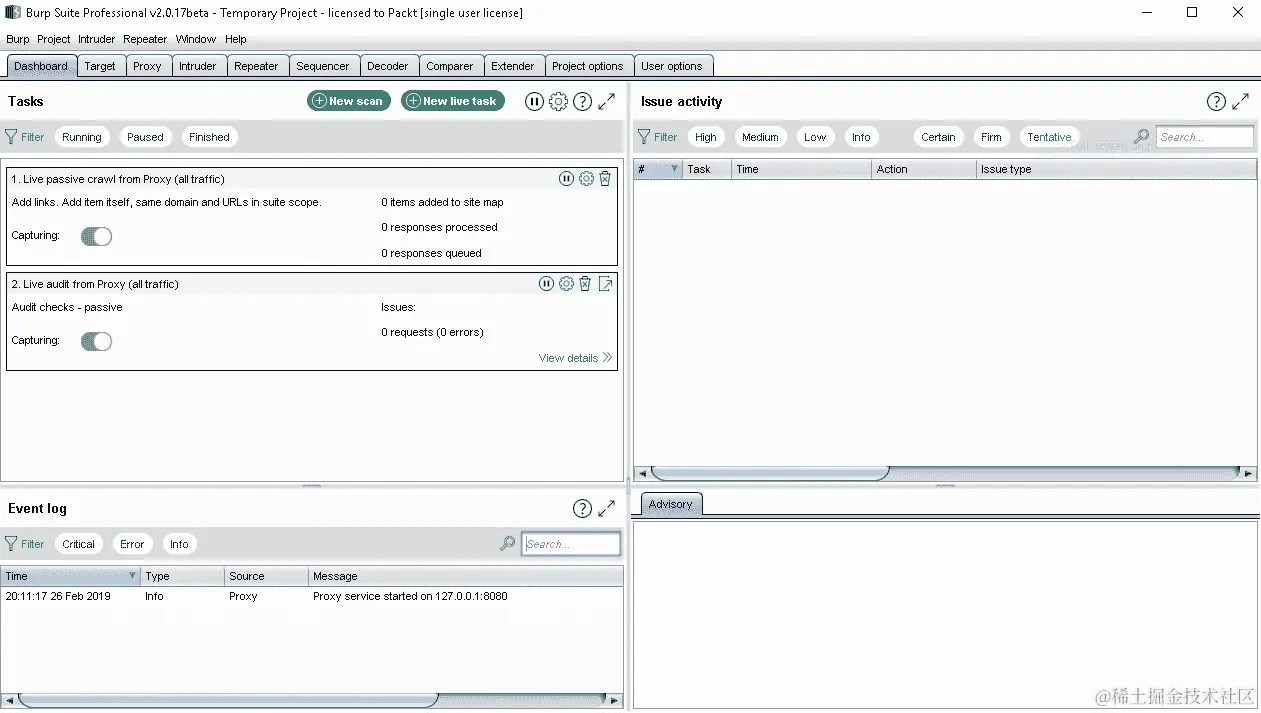Toggle Low severity issue filter
The height and width of the screenshot is (713, 1261).
pos(815,137)
